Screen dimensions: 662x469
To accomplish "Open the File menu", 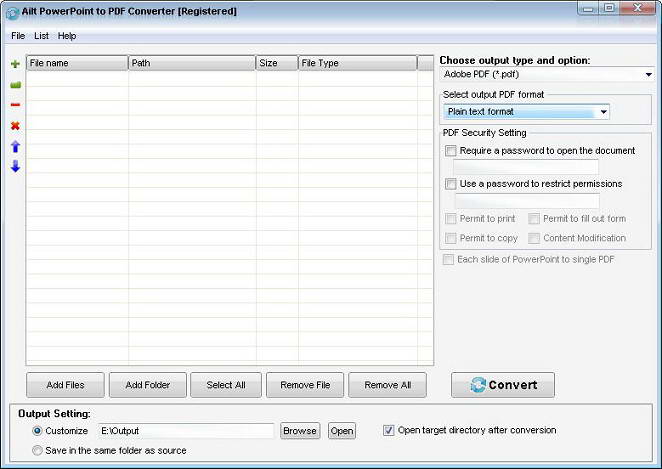I will pos(18,36).
